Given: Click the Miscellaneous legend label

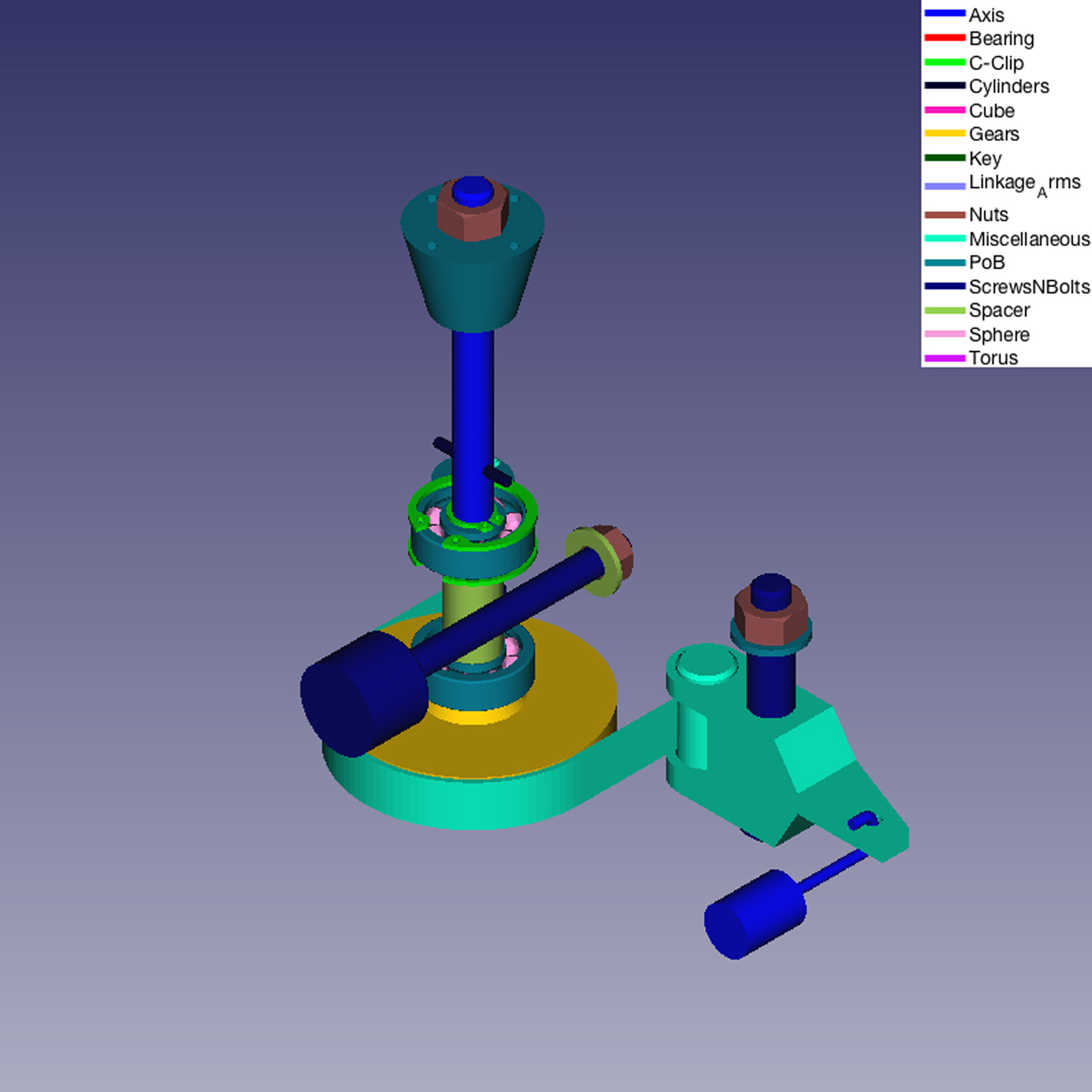Looking at the screenshot, I should coord(1029,239).
